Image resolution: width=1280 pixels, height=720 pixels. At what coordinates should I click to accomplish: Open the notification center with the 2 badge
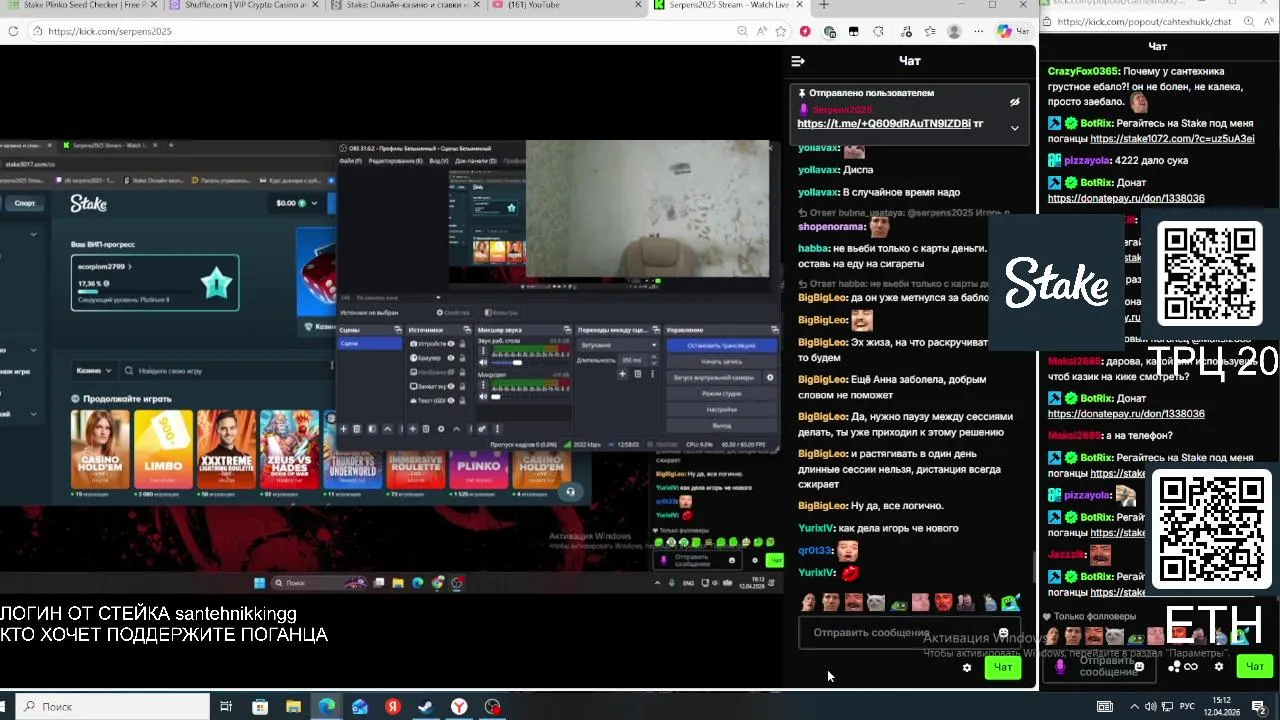pyautogui.click(x=1259, y=706)
